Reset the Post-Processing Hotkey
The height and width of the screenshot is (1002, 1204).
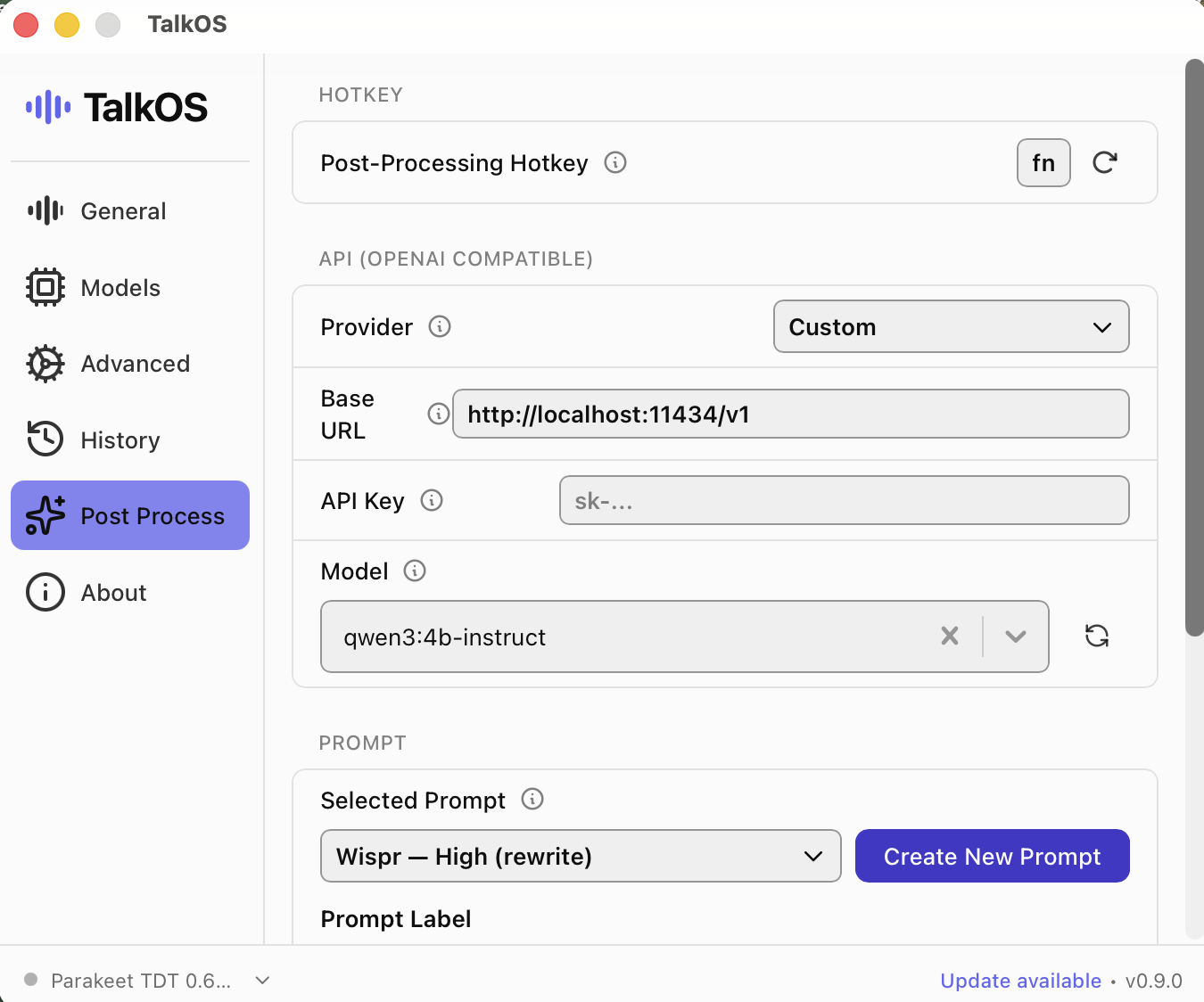click(x=1105, y=162)
